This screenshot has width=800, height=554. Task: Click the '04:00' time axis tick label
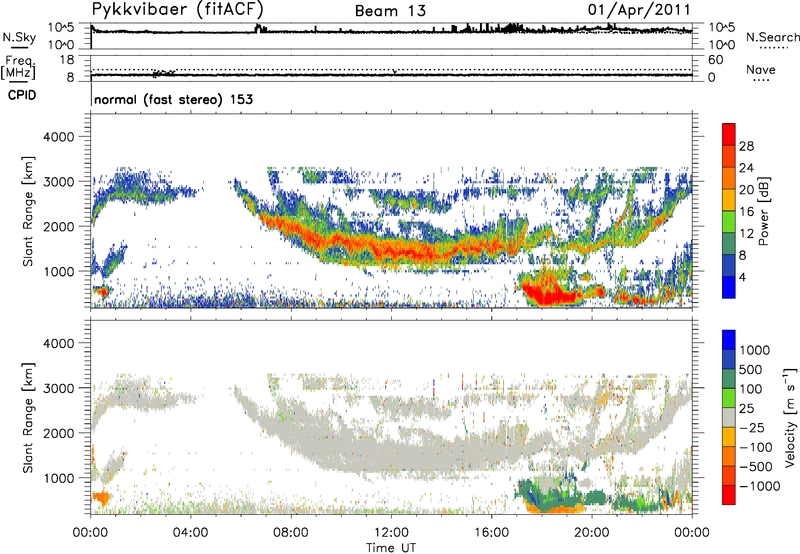191,533
